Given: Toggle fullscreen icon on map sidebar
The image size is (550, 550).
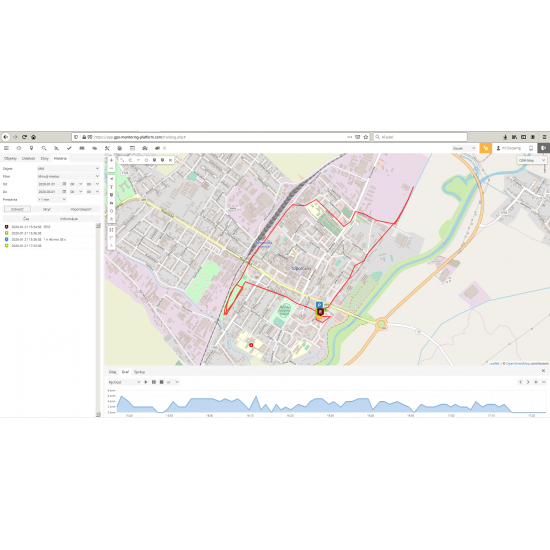Looking at the screenshot, I should (x=112, y=230).
